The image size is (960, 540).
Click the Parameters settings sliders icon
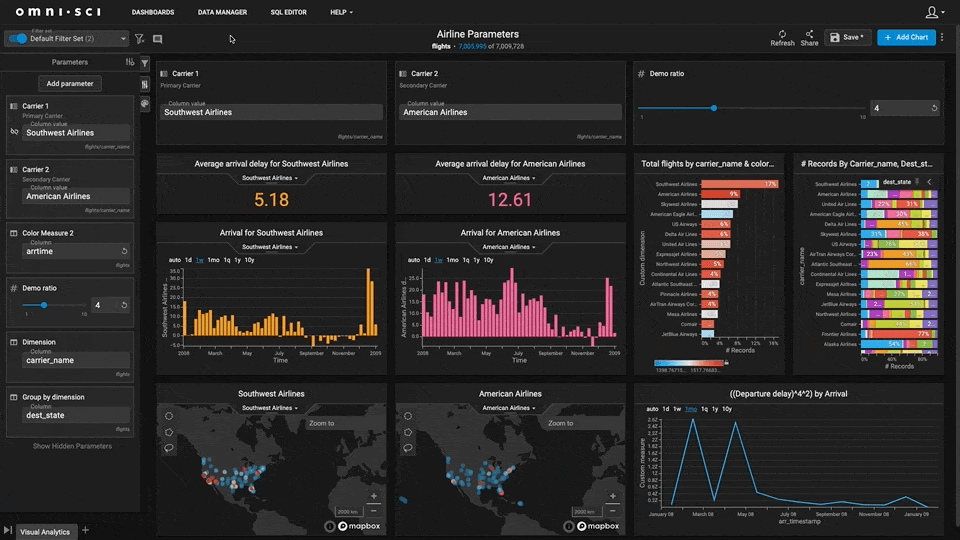point(130,62)
